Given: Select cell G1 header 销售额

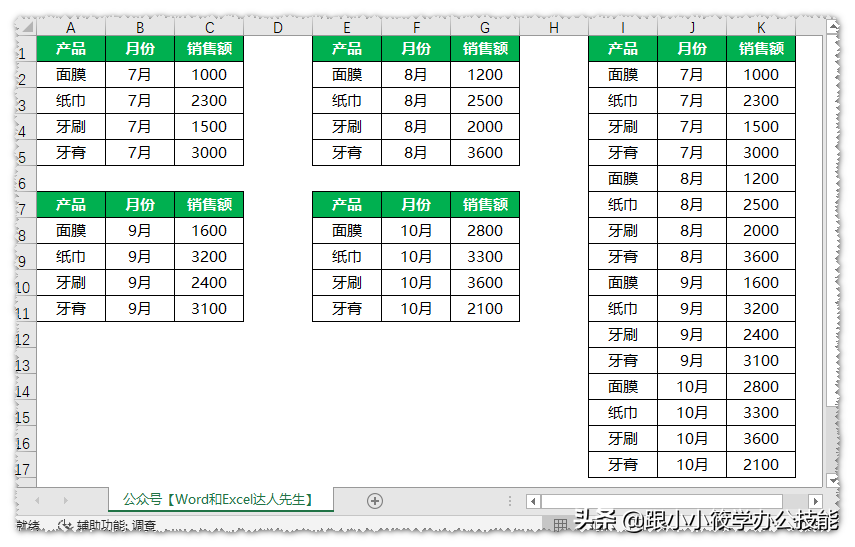Looking at the screenshot, I should pos(485,49).
